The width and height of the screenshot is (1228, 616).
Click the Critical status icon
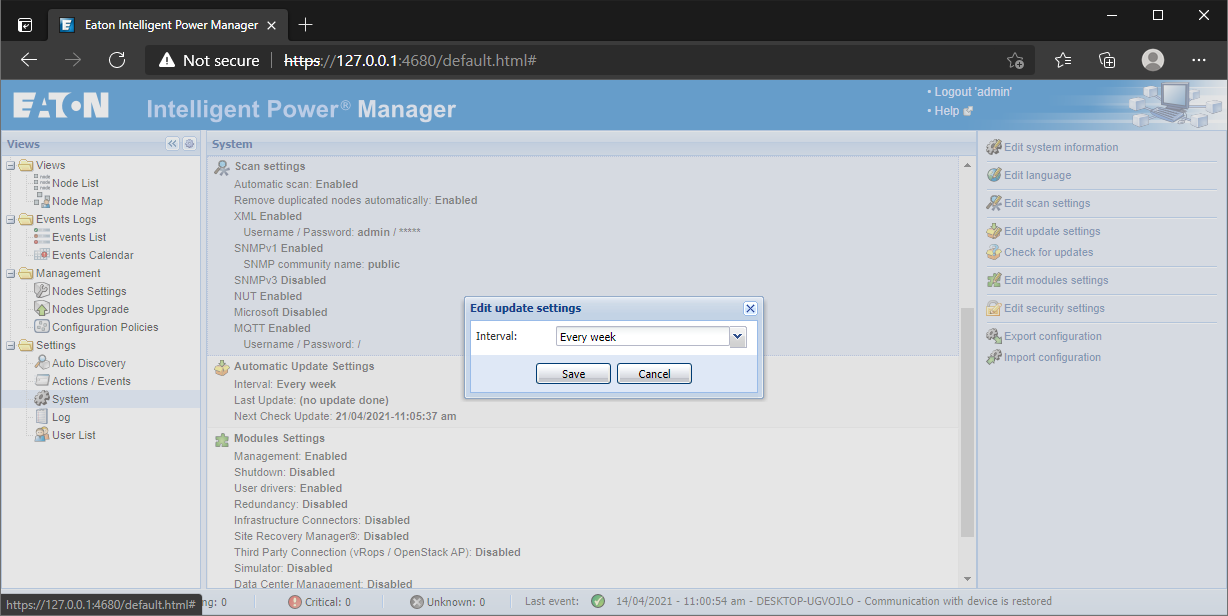pyautogui.click(x=295, y=602)
